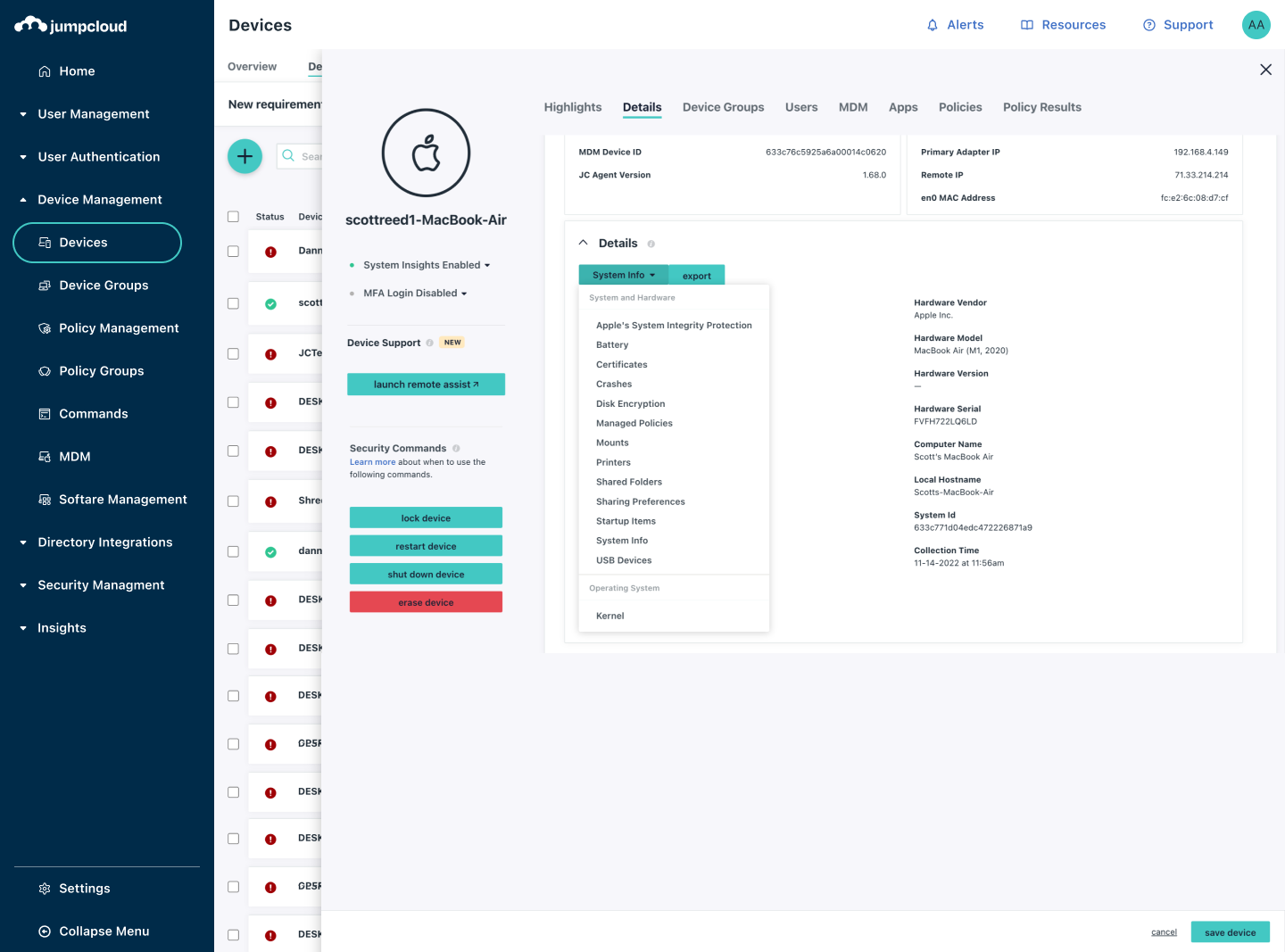Click the Learn more link
Viewport: 1285px width, 952px height.
pos(372,462)
